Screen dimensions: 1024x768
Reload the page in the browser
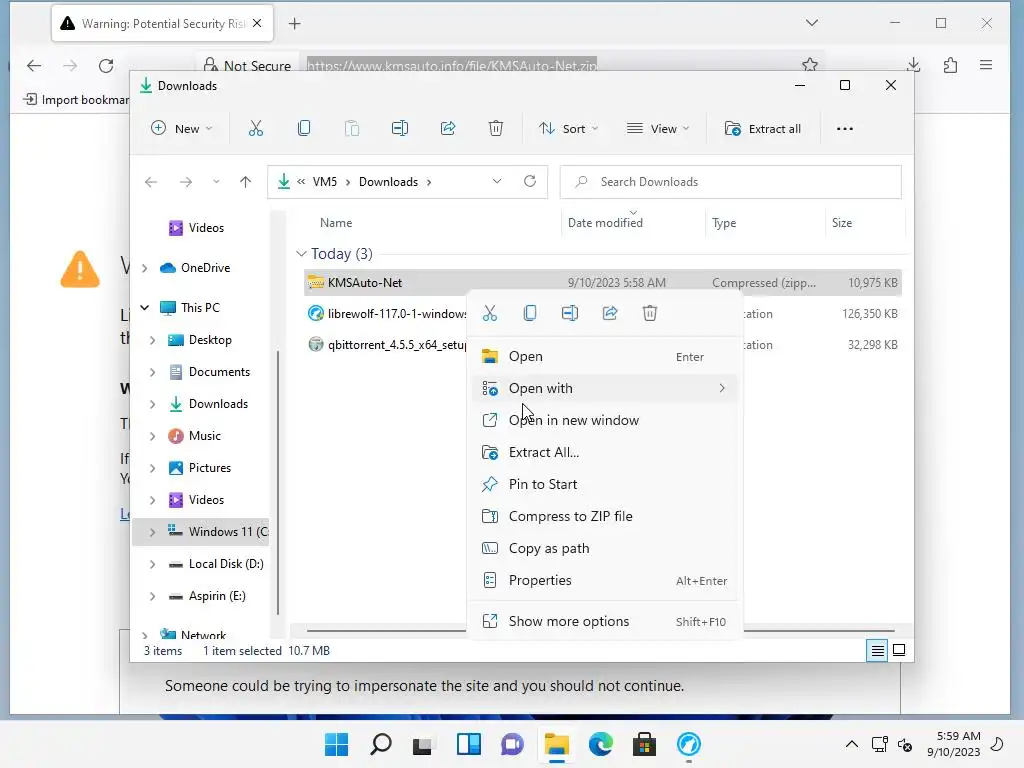106,65
